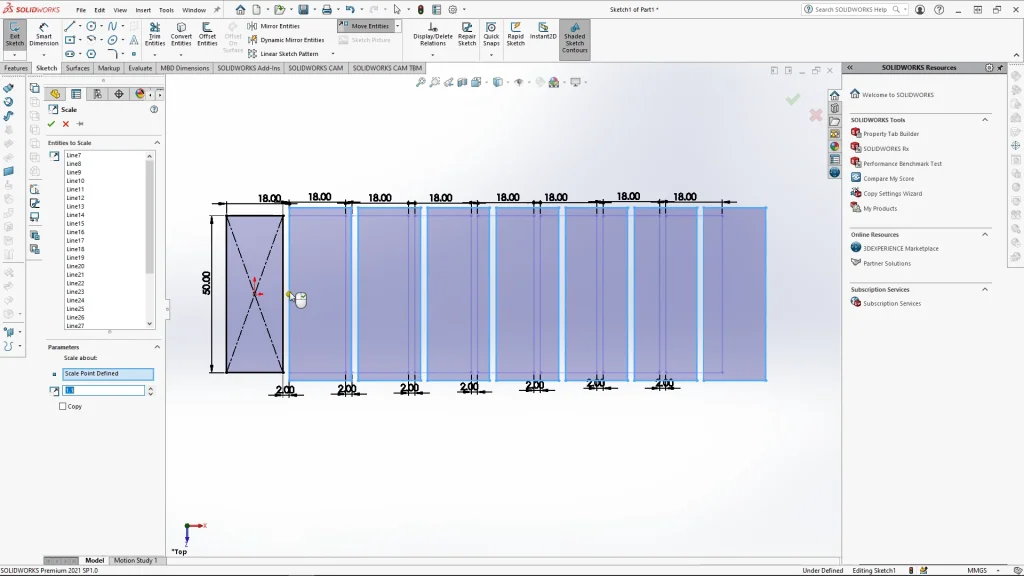Image resolution: width=1024 pixels, height=576 pixels.
Task: Open the Move Entities dropdown arrow
Action: 397,26
